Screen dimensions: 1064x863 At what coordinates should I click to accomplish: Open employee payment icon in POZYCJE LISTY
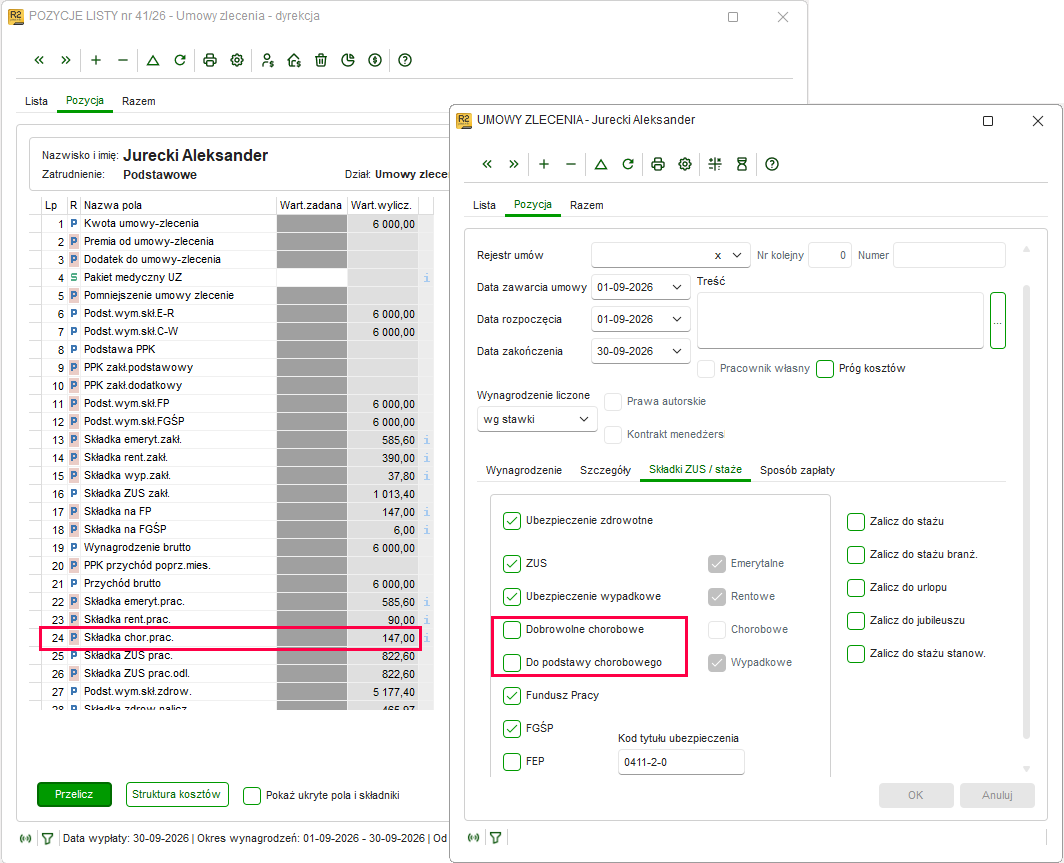pyautogui.click(x=267, y=60)
